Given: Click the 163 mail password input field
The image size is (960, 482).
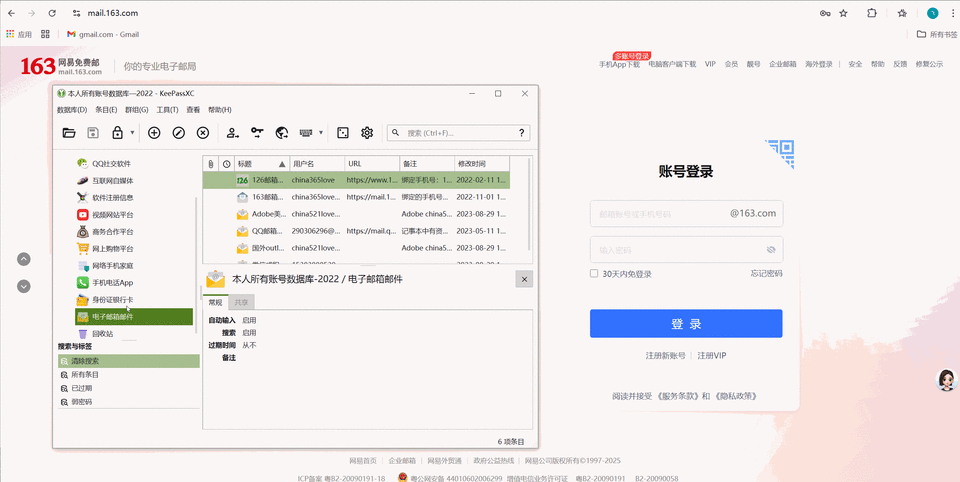Looking at the screenshot, I should tap(686, 250).
